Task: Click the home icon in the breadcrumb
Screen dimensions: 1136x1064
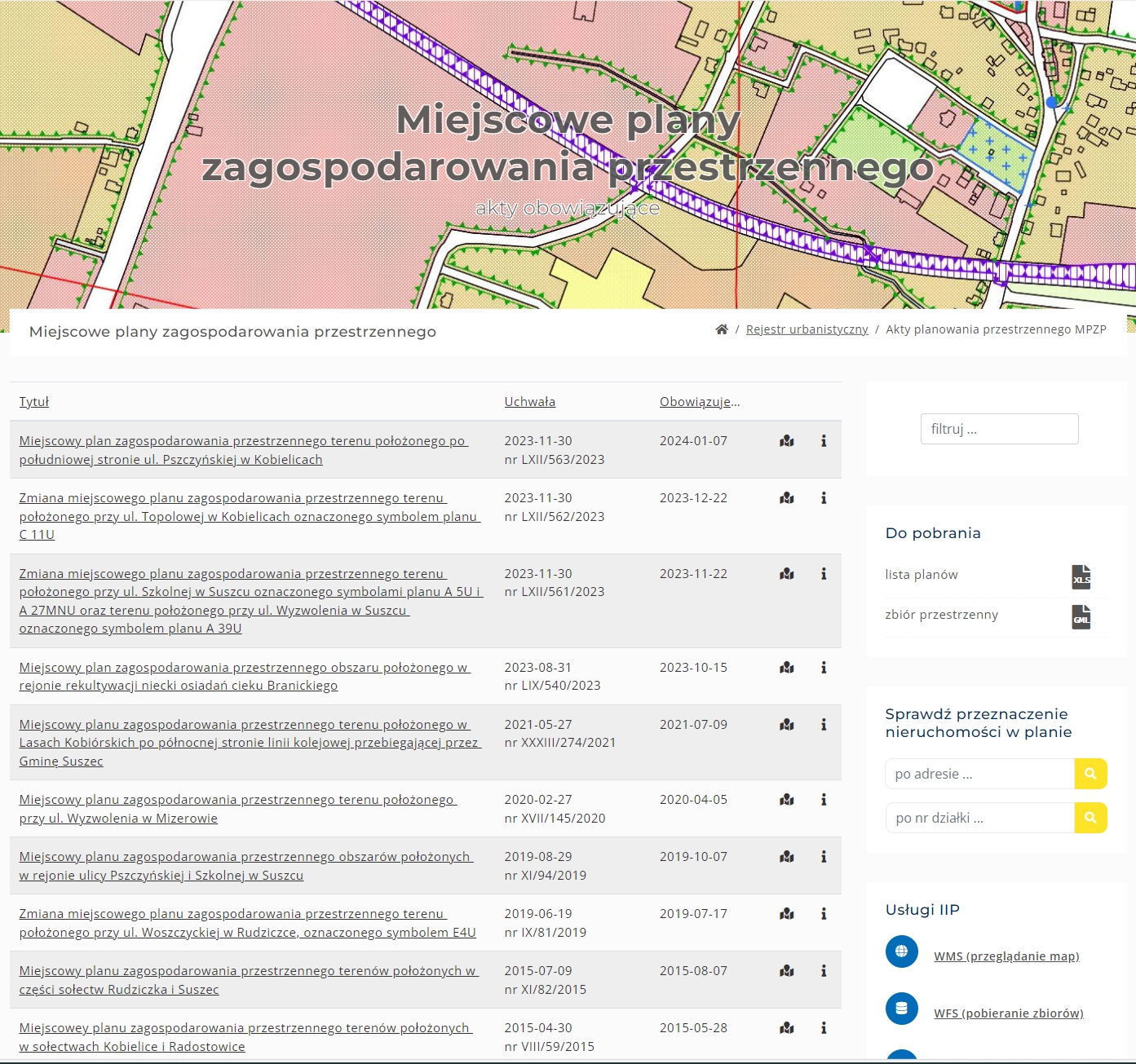Action: tap(722, 329)
